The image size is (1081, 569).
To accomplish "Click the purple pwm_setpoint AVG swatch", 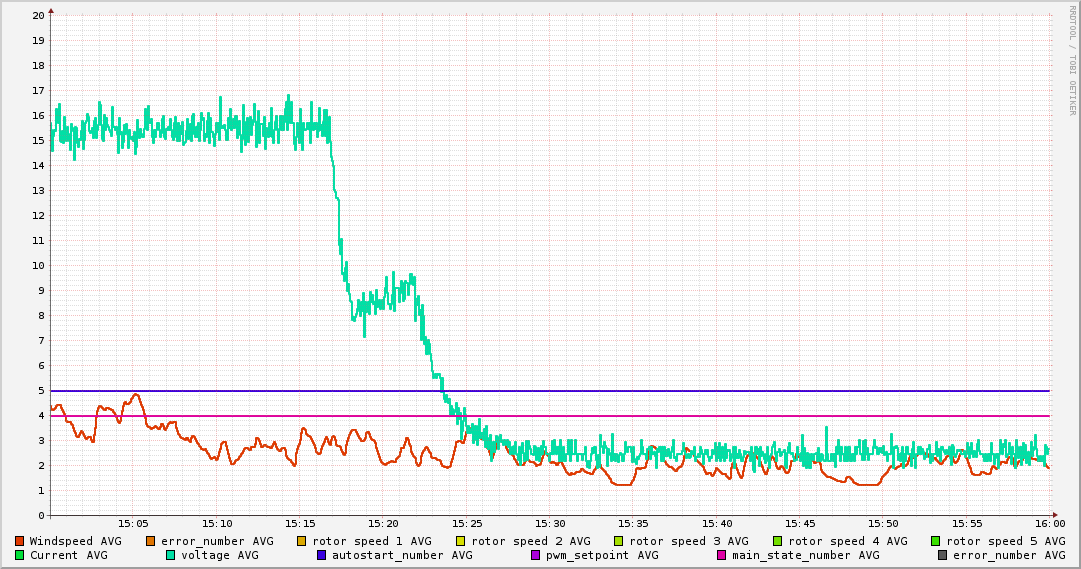I will (536, 555).
